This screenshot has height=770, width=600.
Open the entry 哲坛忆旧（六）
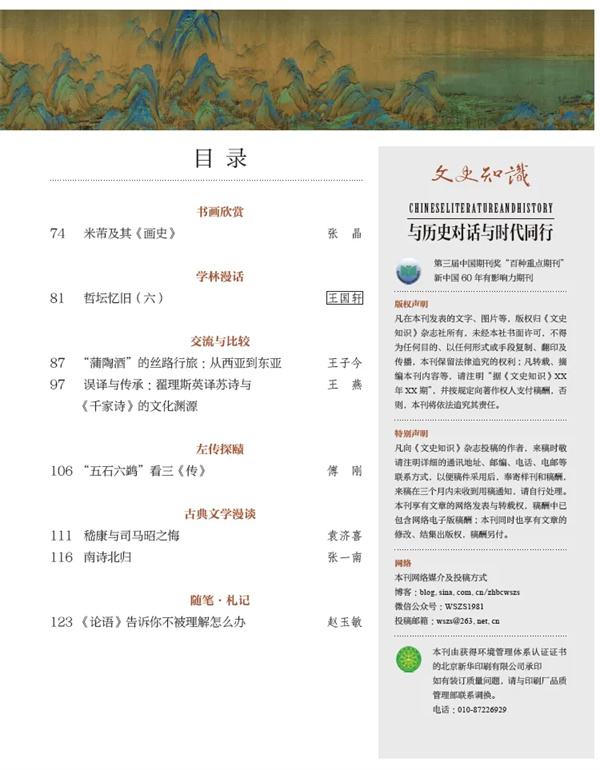(x=123, y=298)
